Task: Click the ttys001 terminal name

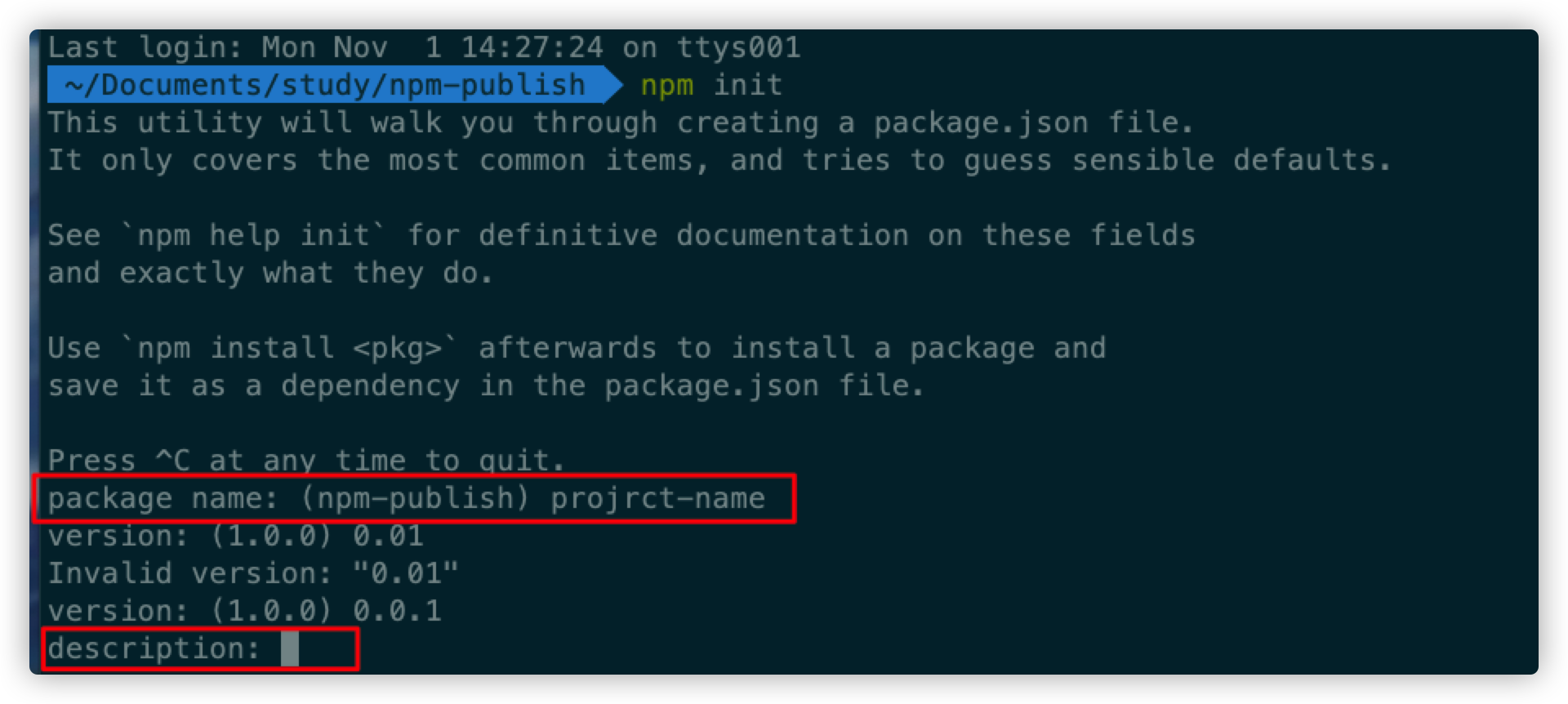Action: pos(739,47)
